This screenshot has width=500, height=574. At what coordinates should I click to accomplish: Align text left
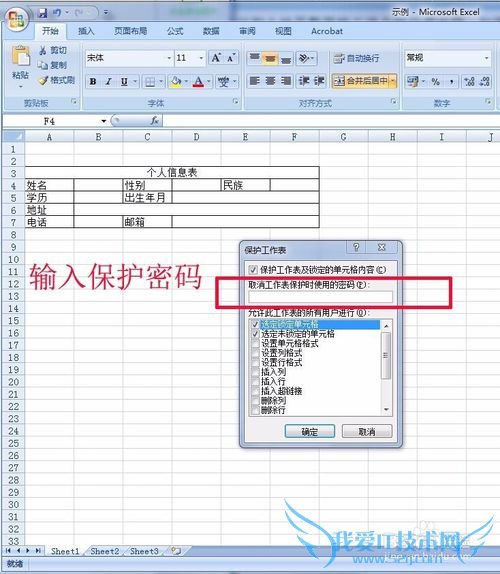pyautogui.click(x=254, y=81)
